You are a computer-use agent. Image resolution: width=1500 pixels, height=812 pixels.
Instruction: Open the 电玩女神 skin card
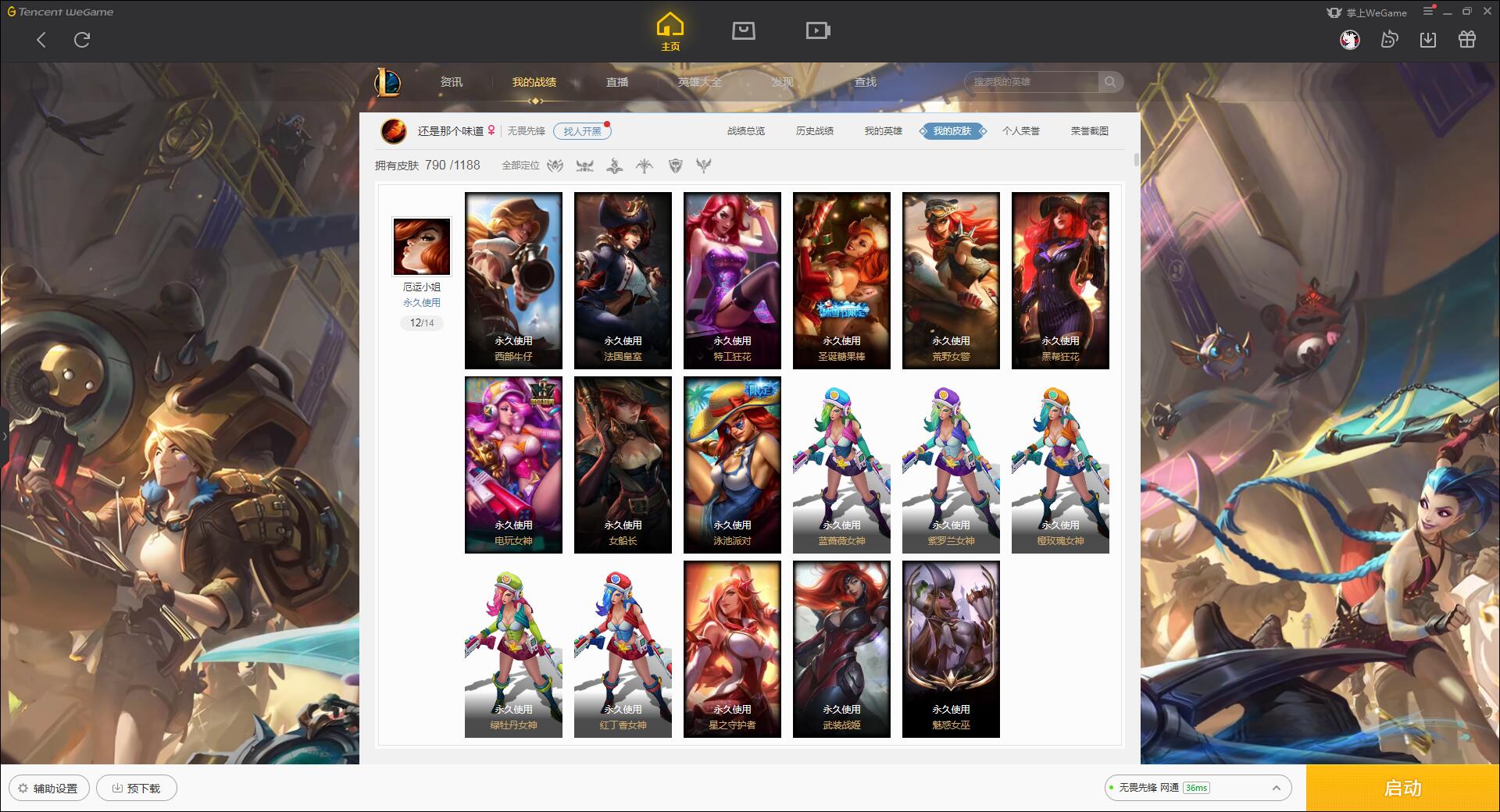pos(513,465)
